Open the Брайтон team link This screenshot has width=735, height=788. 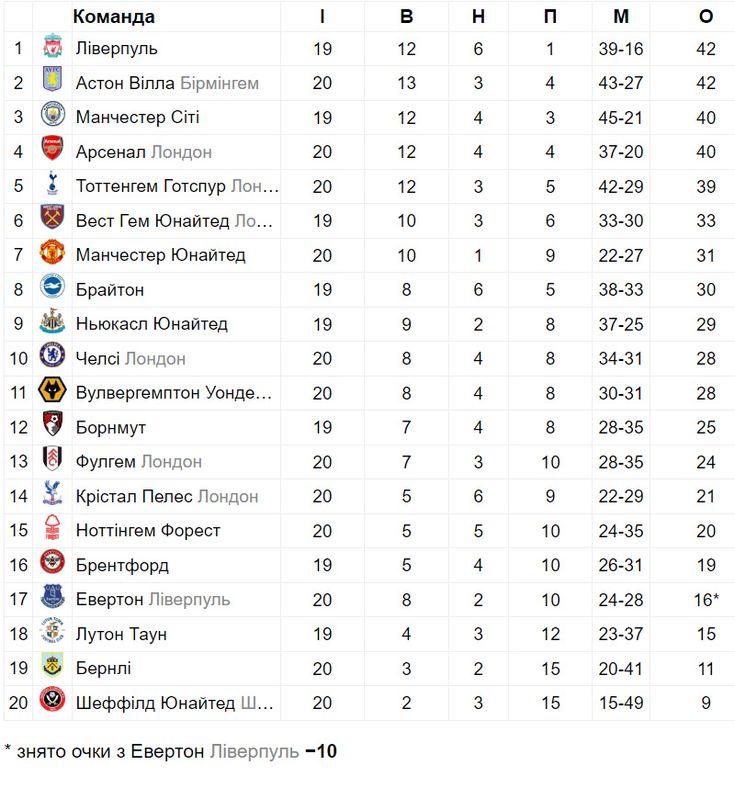click(110, 290)
